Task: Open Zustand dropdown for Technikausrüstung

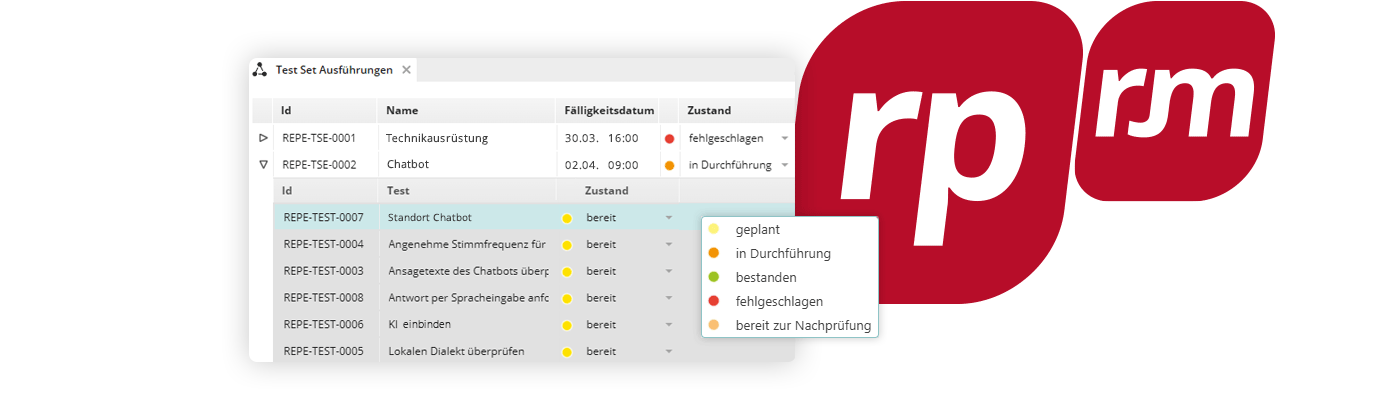Action: coord(785,138)
